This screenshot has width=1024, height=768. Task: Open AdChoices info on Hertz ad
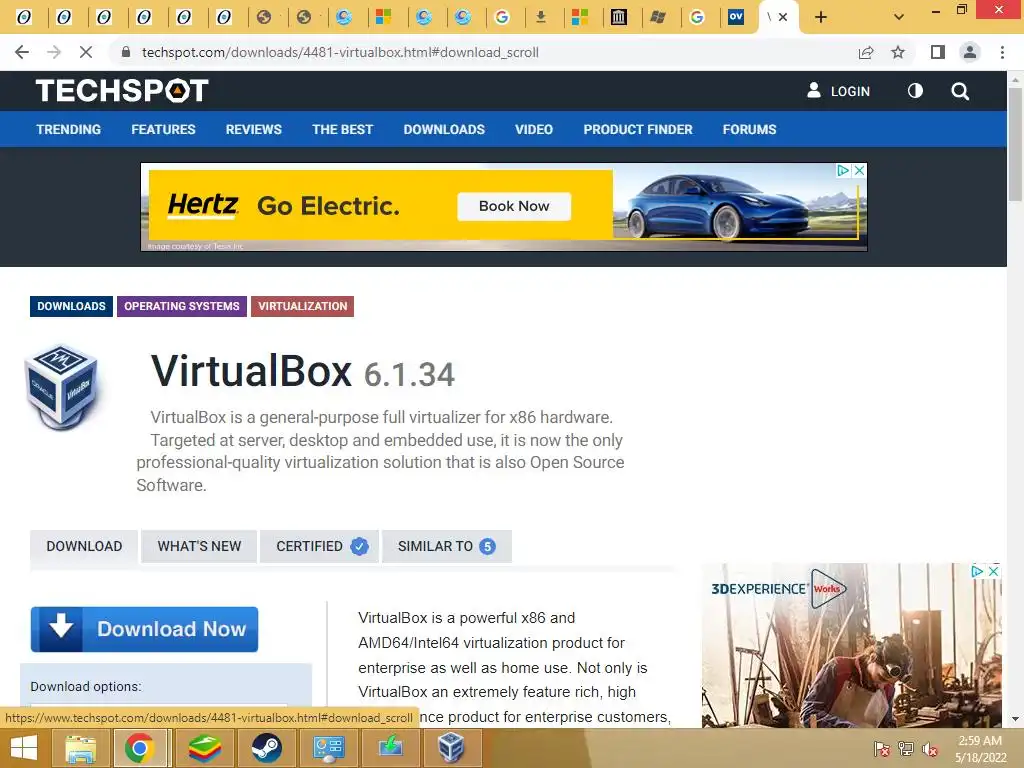coord(844,170)
